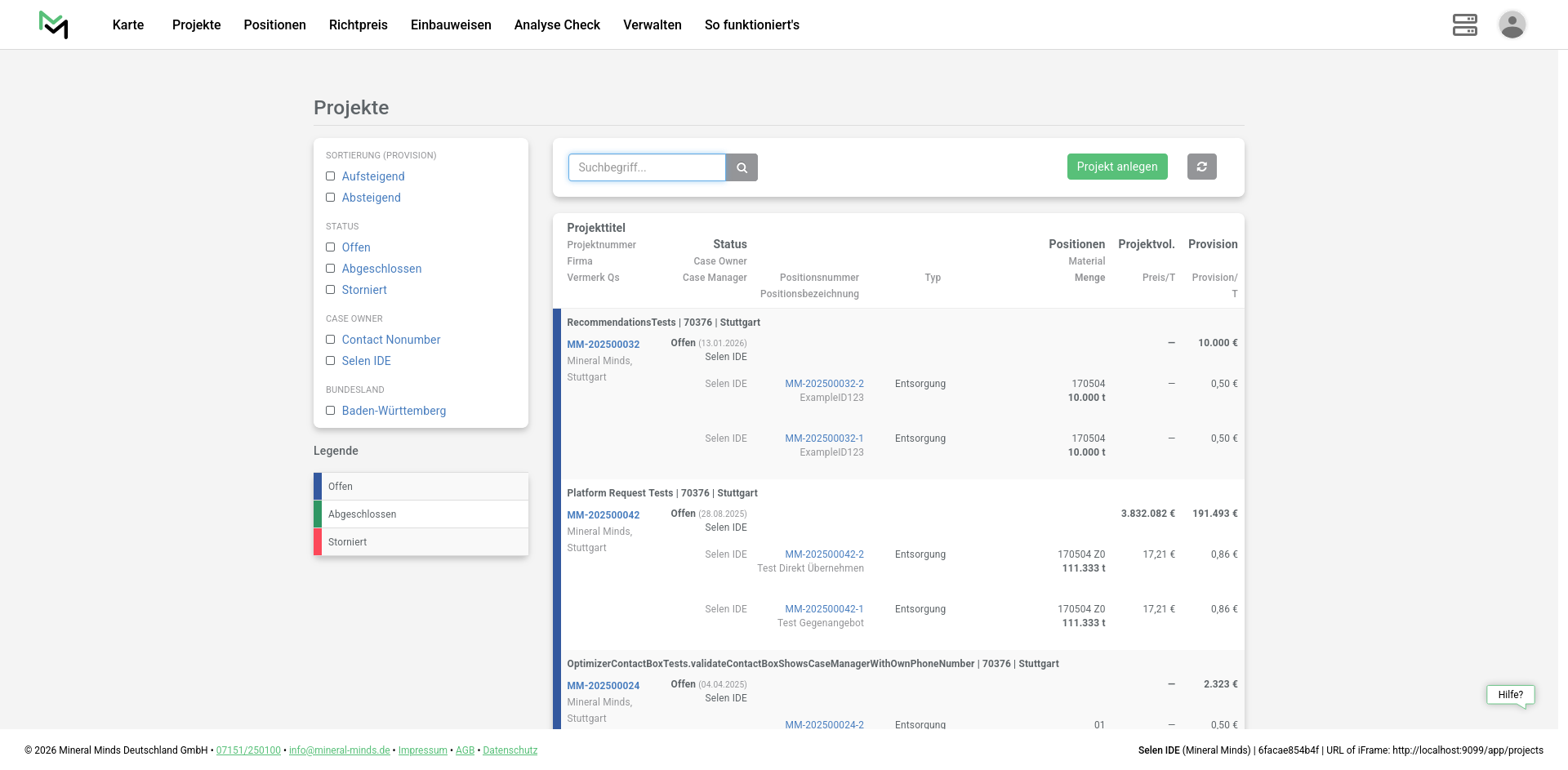Screen dimensions: 1568x770
Task: Click the blue Offen legend color swatch
Action: click(x=318, y=487)
